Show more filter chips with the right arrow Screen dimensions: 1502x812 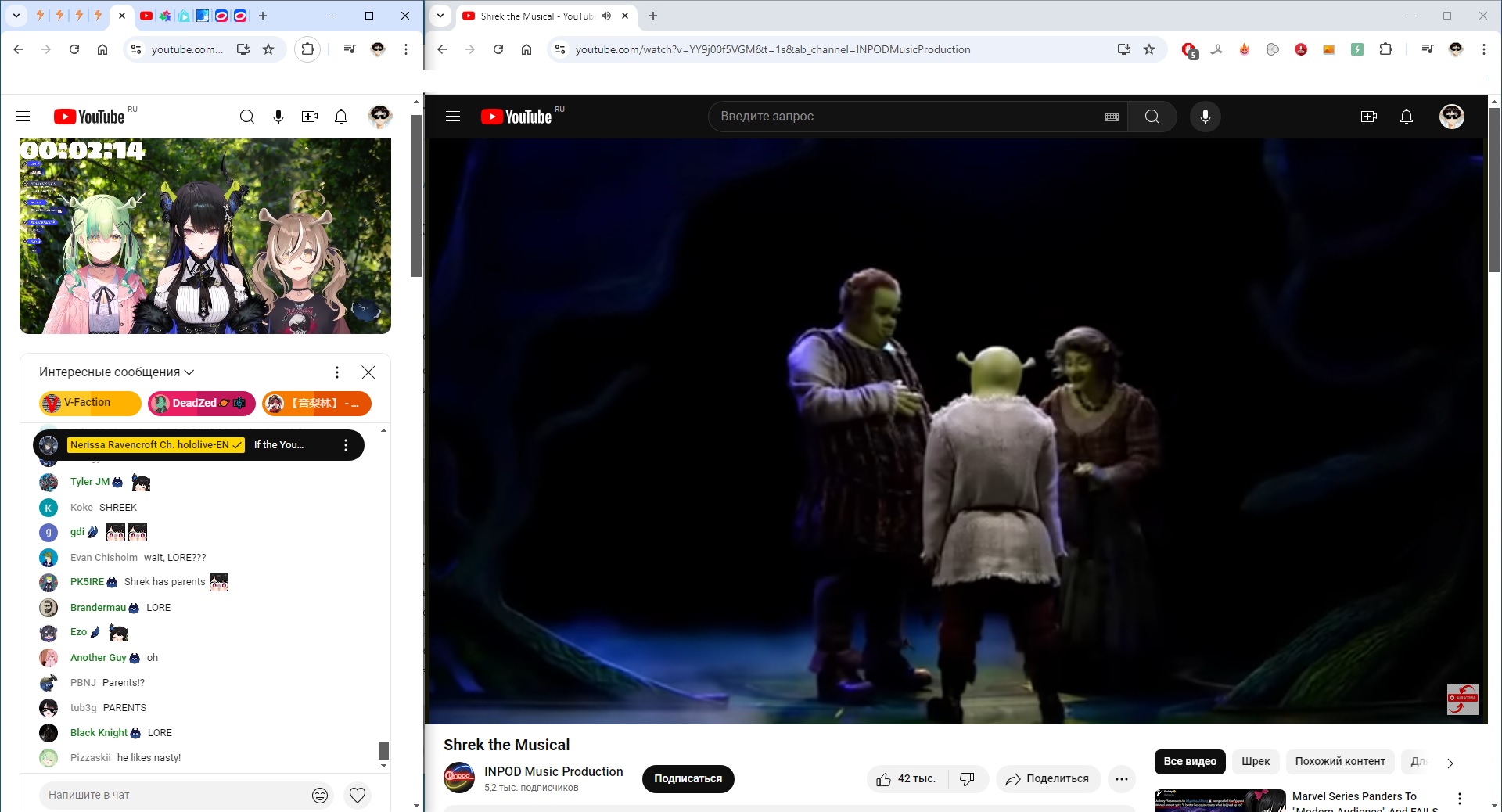(1450, 763)
